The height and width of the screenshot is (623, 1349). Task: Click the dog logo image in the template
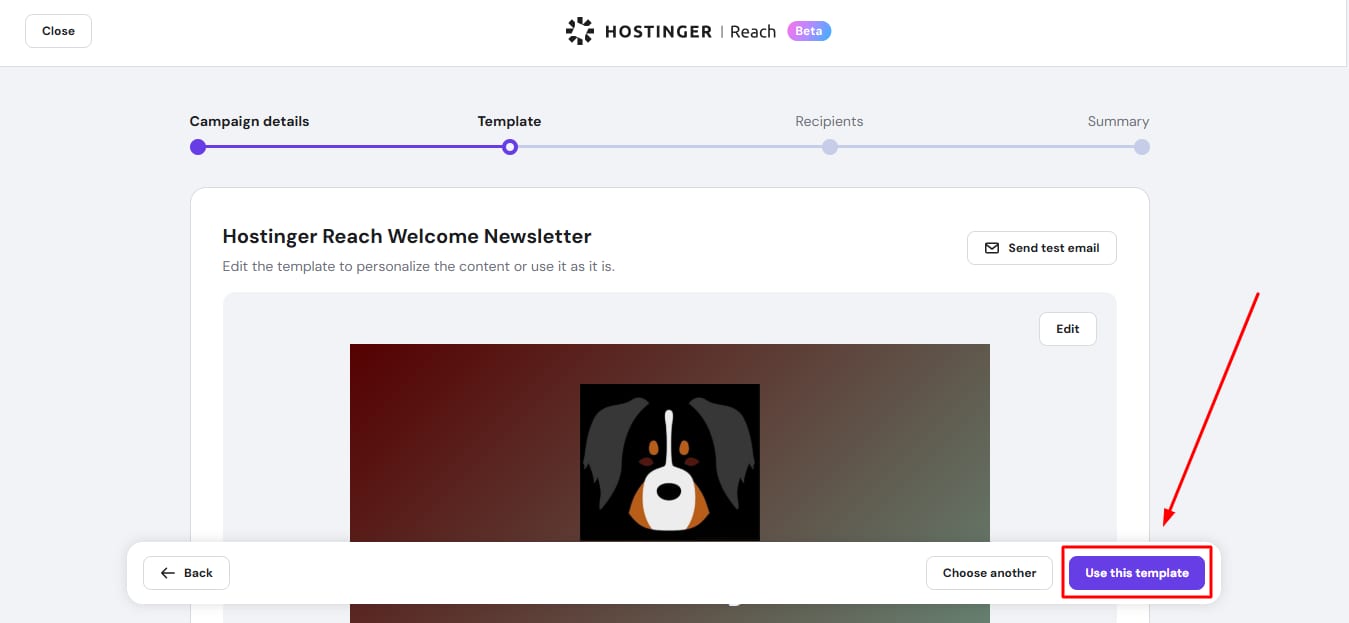click(669, 462)
